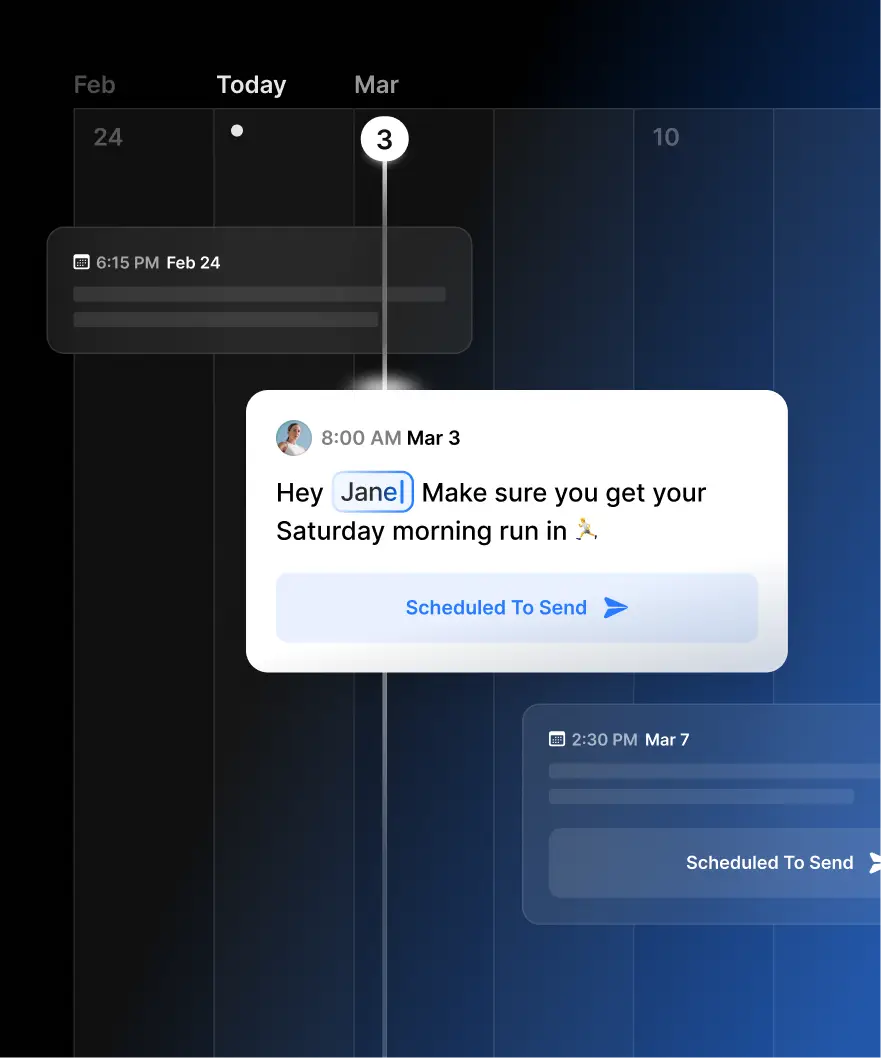The height and width of the screenshot is (1058, 881).
Task: Click the circled date 3 marker
Action: click(384, 139)
